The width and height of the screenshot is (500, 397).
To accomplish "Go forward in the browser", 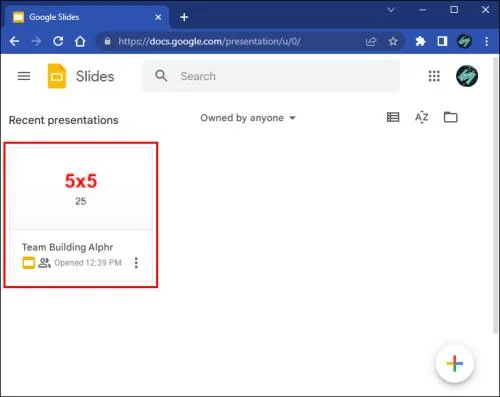I will [36, 41].
